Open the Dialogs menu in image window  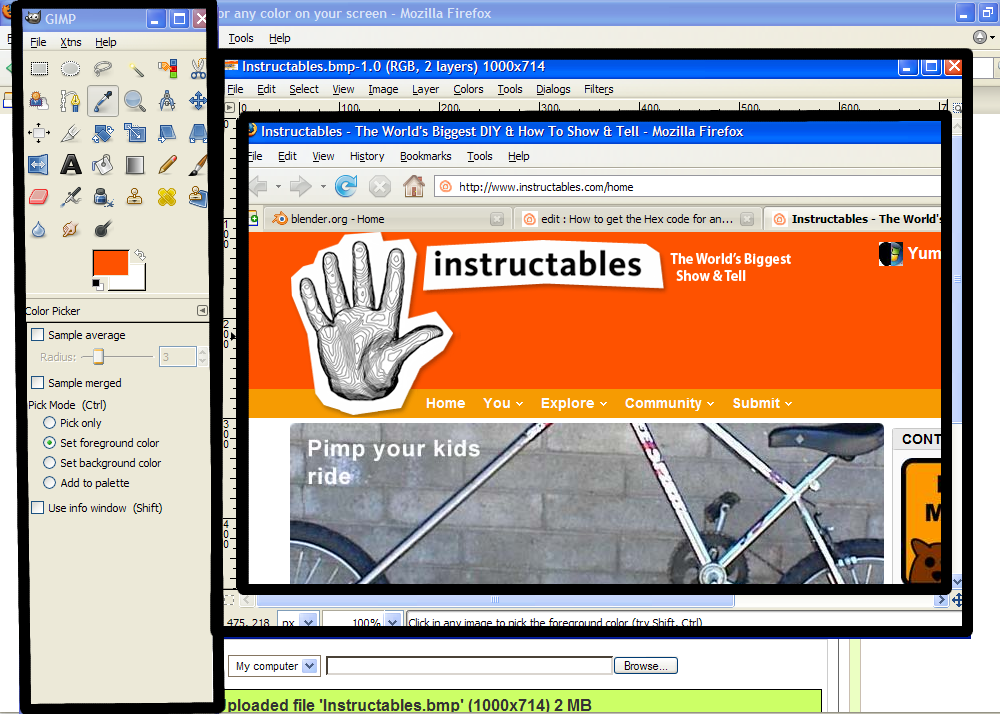(x=553, y=89)
